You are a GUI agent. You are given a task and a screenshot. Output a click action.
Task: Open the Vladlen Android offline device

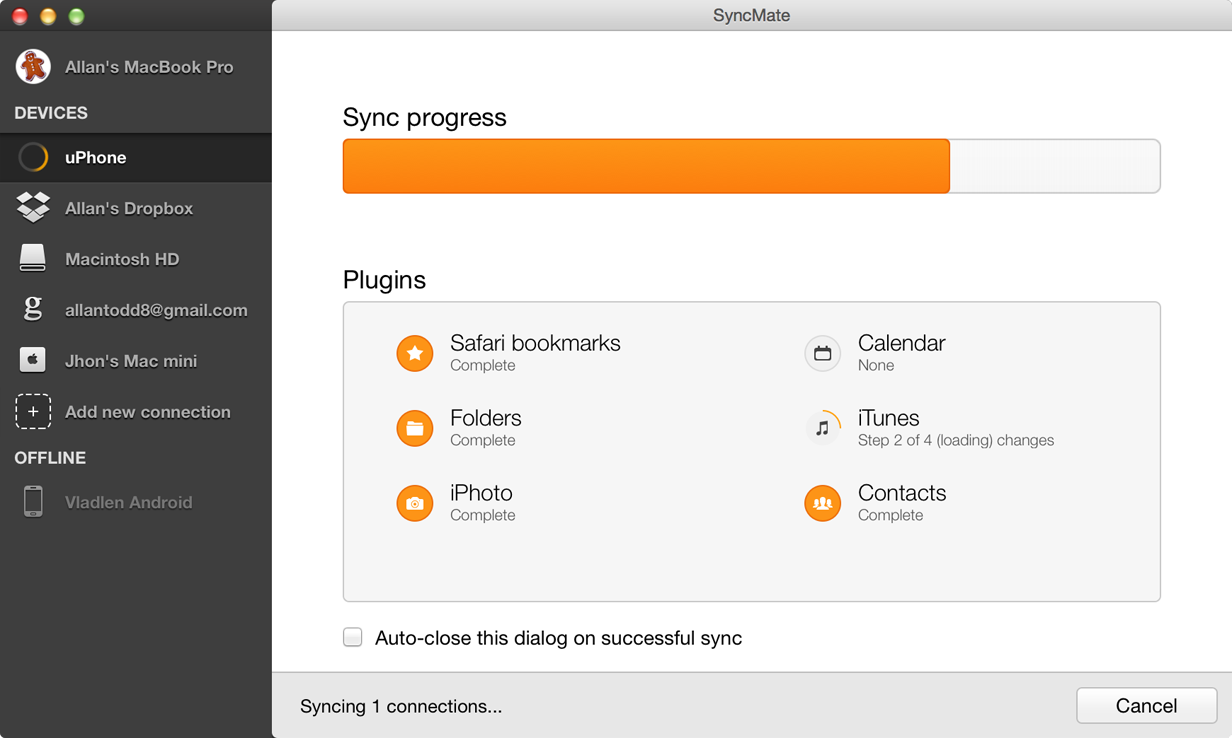click(x=128, y=503)
